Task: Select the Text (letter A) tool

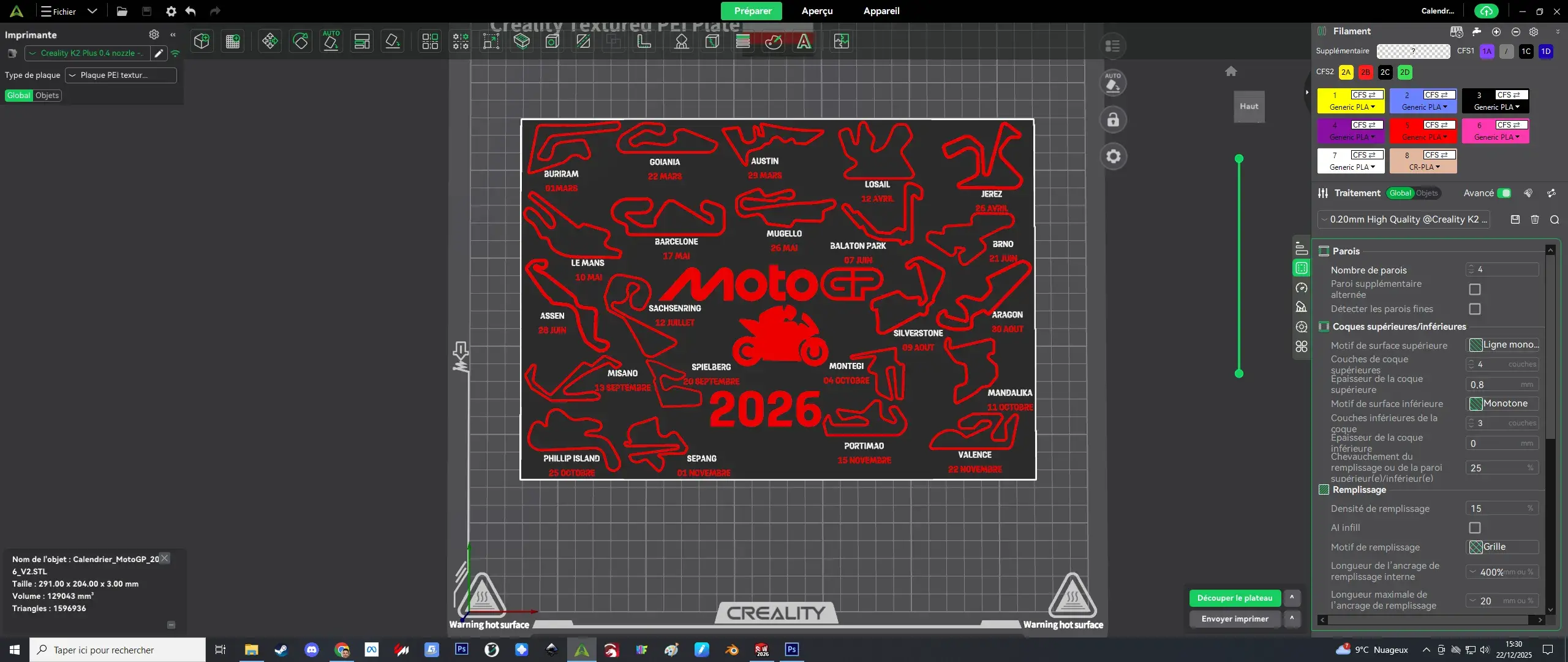Action: (x=804, y=41)
